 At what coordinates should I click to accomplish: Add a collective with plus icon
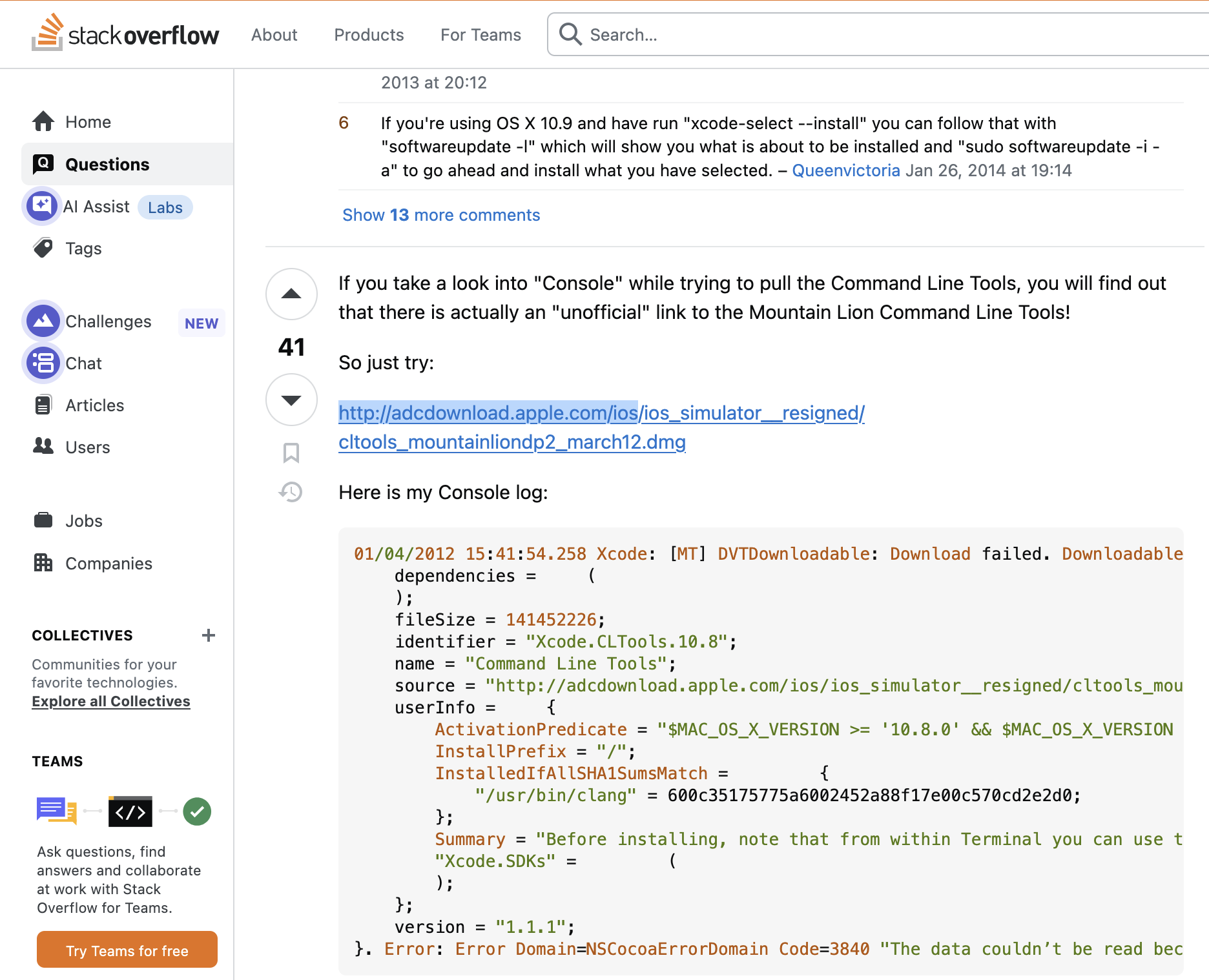(208, 635)
